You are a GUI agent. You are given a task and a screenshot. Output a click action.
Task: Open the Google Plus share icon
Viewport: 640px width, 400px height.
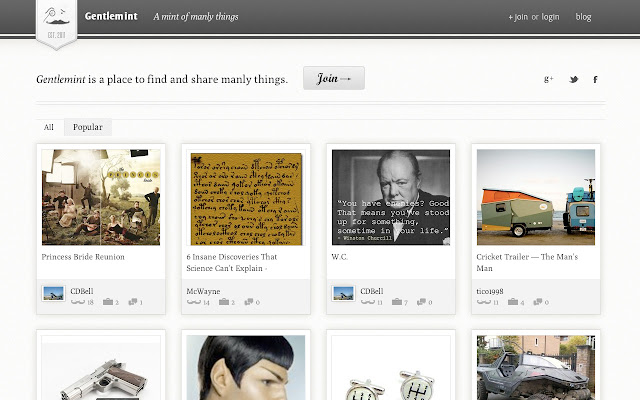[549, 79]
